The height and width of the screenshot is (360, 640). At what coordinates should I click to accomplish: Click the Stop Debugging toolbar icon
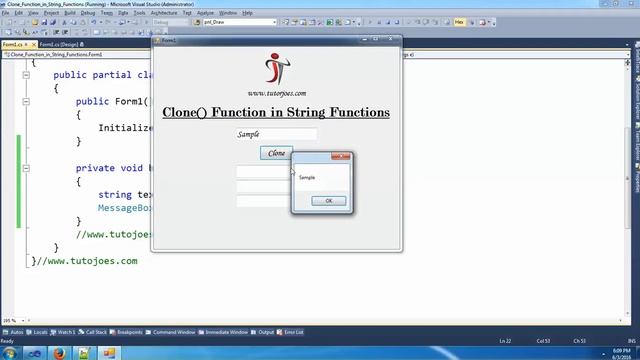click(388, 22)
